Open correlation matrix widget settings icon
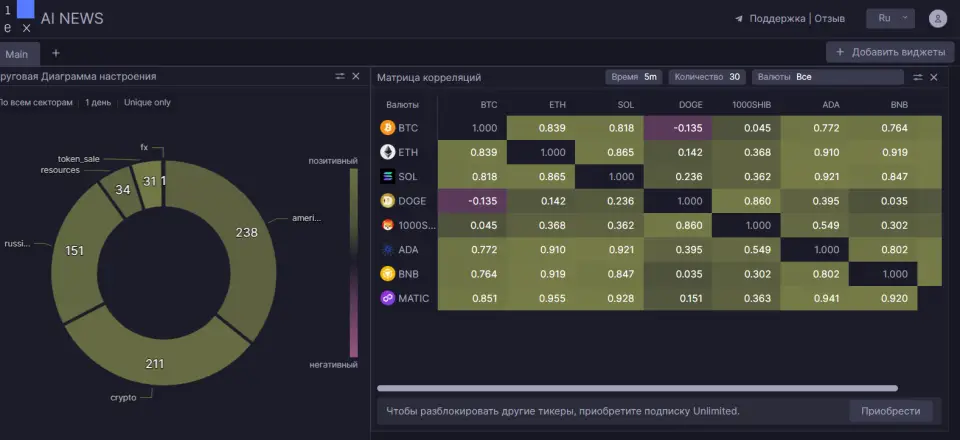Screen dimensions: 960x440 [x=917, y=77]
